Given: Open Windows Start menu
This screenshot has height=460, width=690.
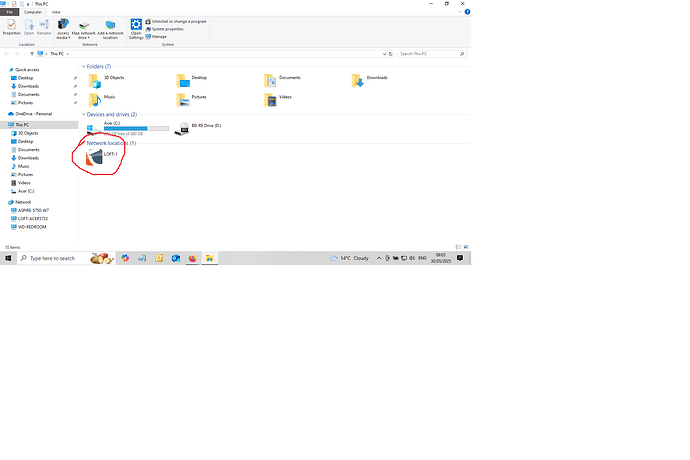Looking at the screenshot, I should tap(8, 258).
